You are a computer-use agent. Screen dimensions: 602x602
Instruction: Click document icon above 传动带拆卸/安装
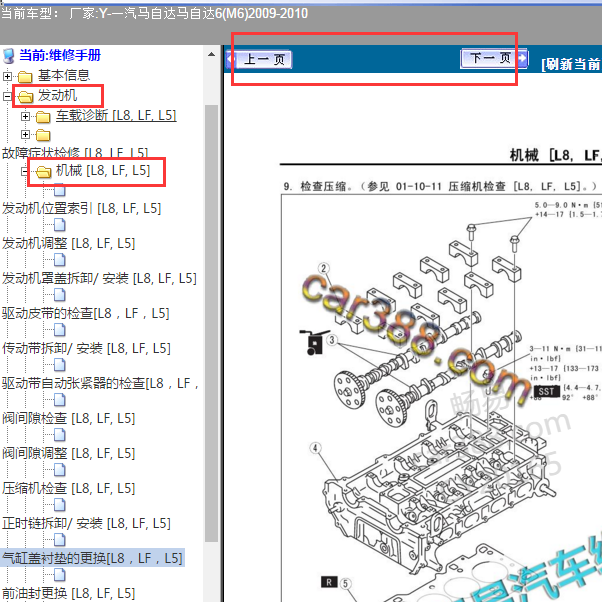(x=60, y=330)
